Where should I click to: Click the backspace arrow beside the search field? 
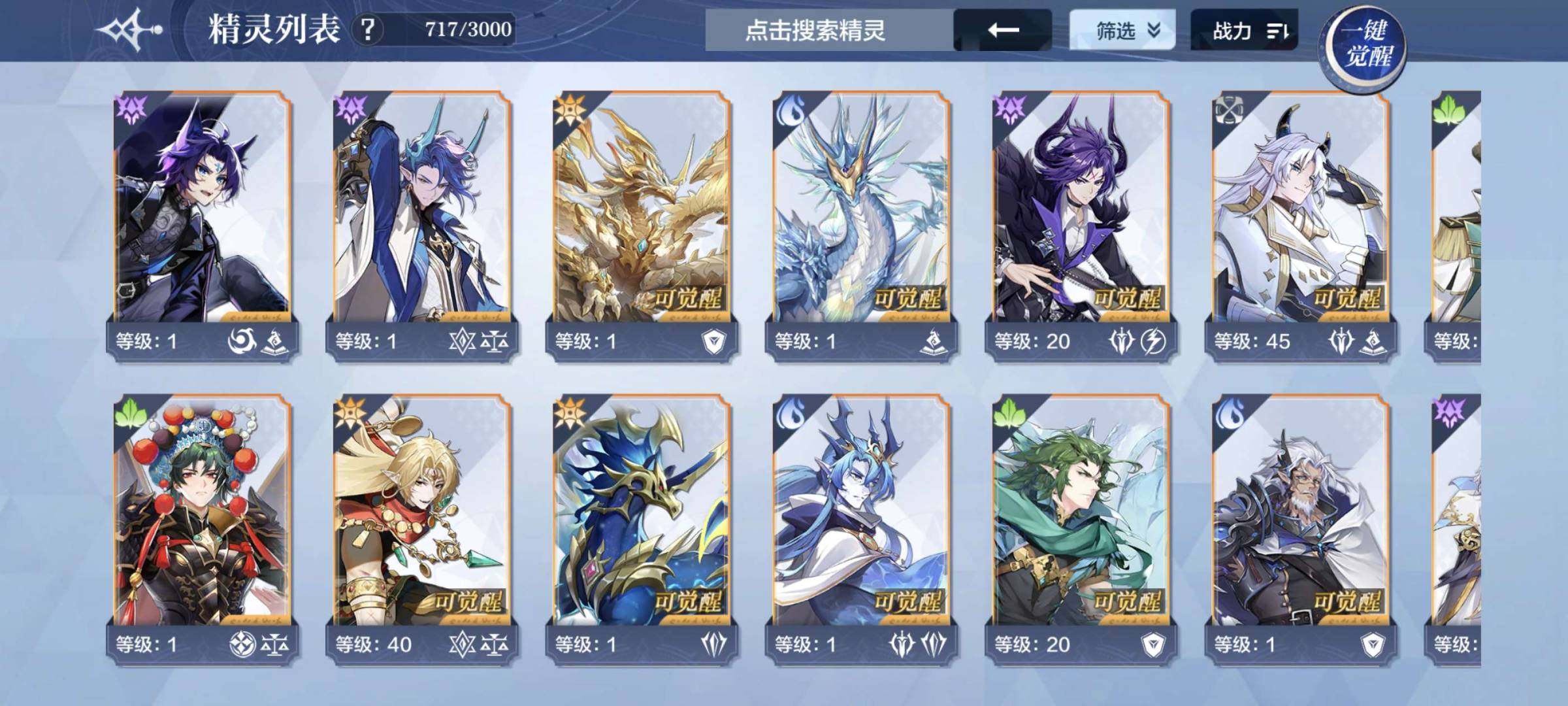tap(1003, 30)
